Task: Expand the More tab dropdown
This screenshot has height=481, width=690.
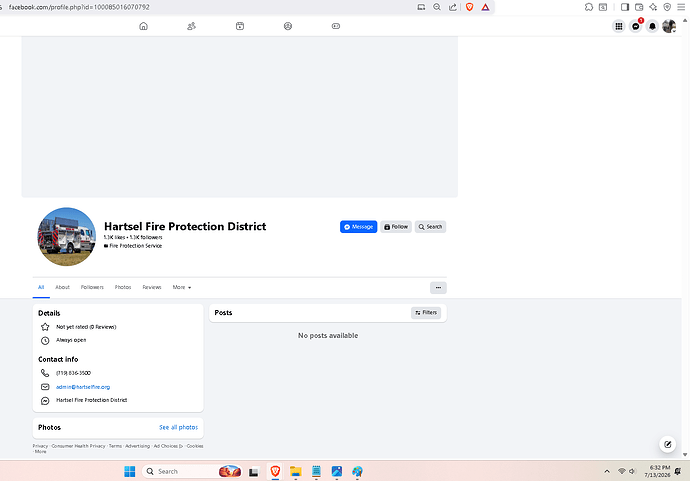Action: point(182,287)
